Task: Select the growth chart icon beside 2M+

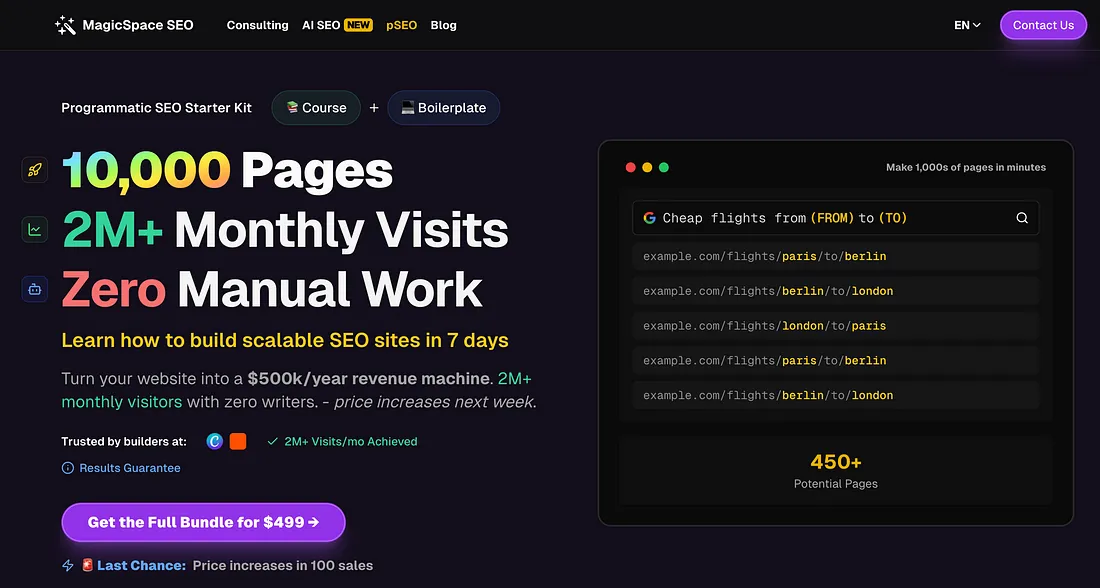Action: [x=34, y=229]
